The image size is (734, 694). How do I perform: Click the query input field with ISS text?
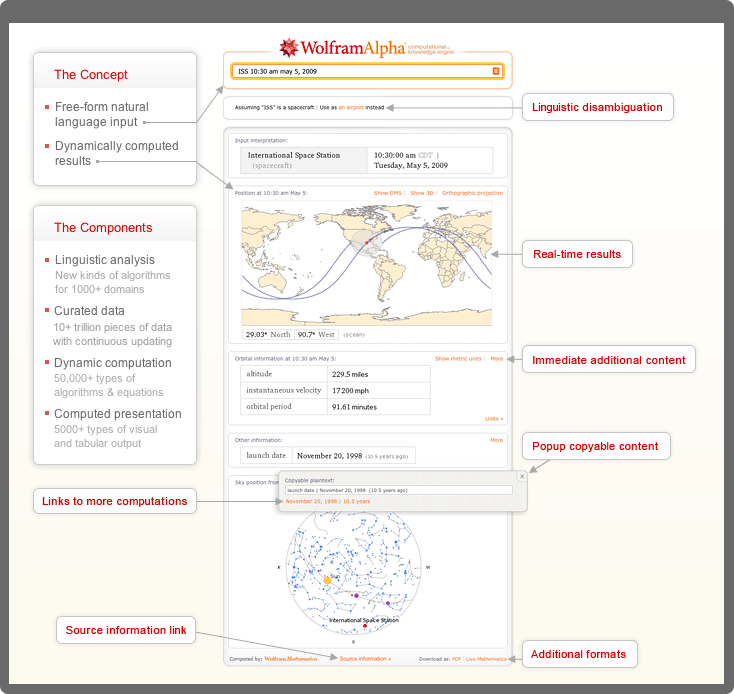(x=362, y=72)
